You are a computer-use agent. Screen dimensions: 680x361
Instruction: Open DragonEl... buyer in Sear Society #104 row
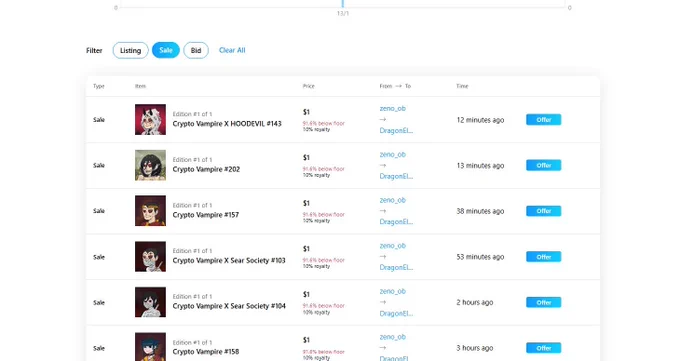point(396,313)
